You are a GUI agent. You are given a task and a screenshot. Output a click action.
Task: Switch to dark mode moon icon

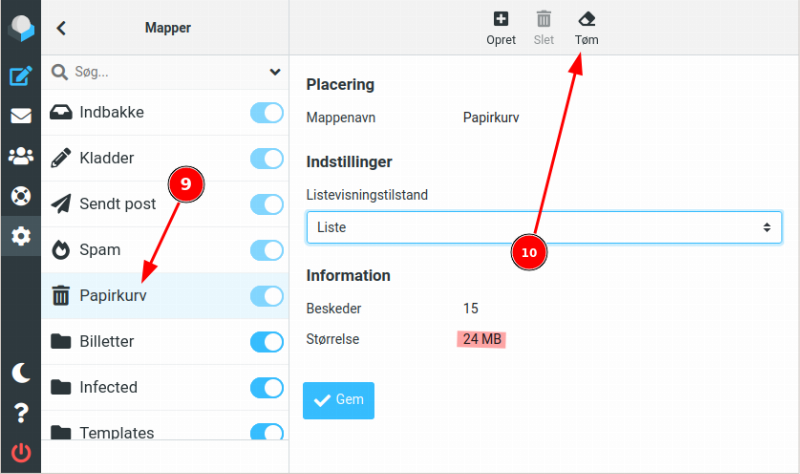[x=20, y=373]
